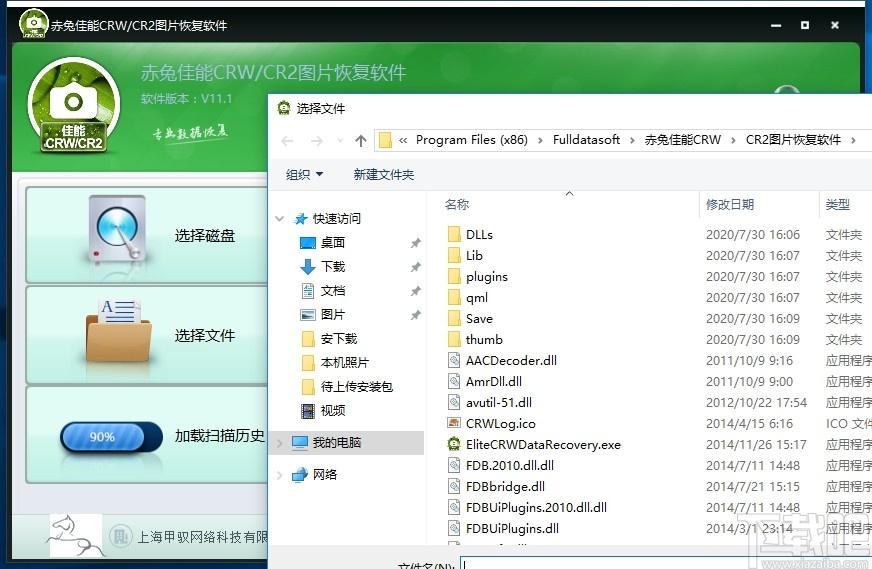The height and width of the screenshot is (569, 872).
Task: Select file FDB.2010.dll.dll
Action: (510, 466)
